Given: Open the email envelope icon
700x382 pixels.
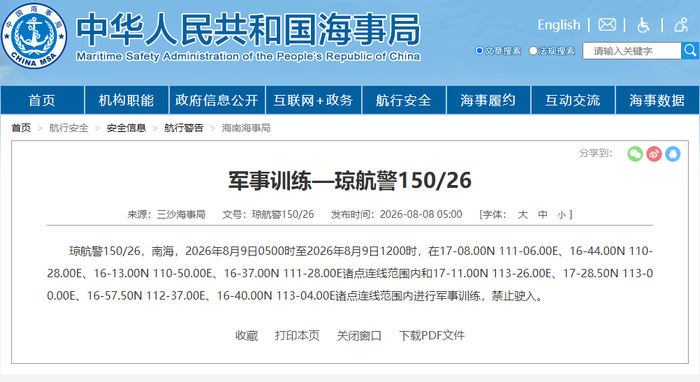Looking at the screenshot, I should pyautogui.click(x=607, y=25).
